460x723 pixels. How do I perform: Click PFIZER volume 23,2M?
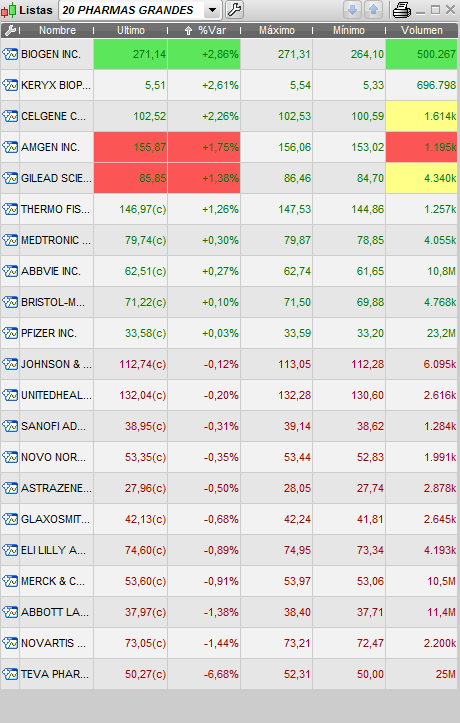[441, 333]
